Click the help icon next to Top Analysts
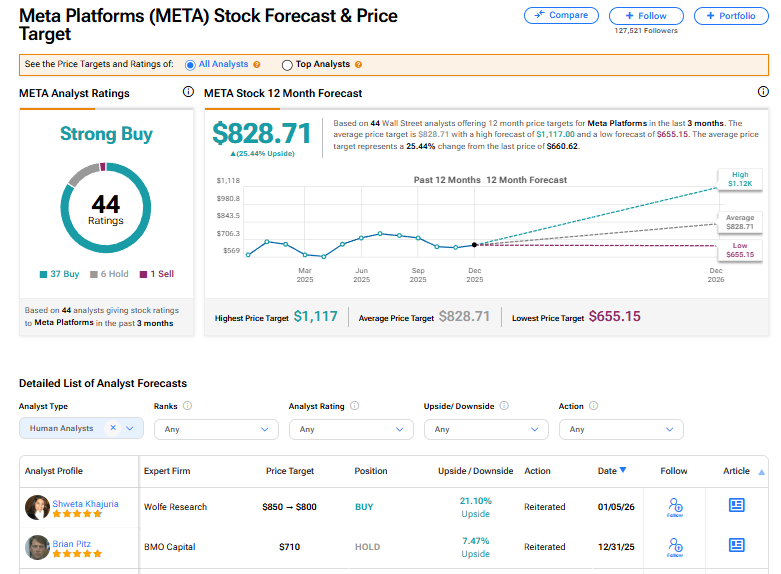The image size is (781, 574). tap(358, 65)
